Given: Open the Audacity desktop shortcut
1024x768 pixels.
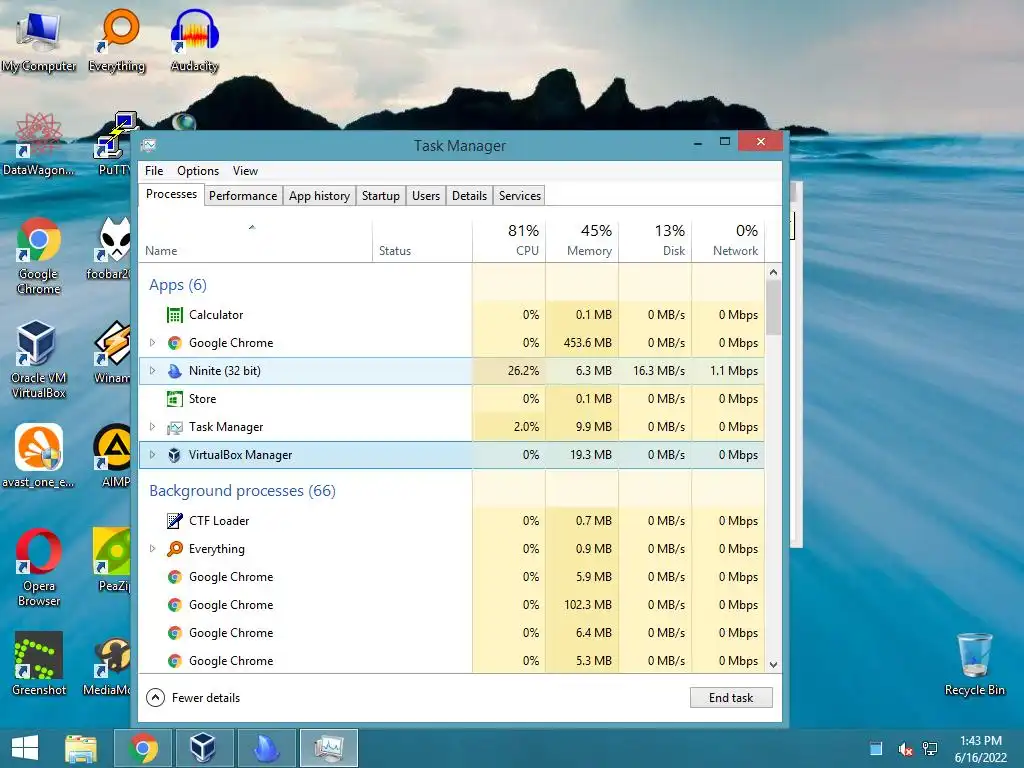Looking at the screenshot, I should [194, 40].
